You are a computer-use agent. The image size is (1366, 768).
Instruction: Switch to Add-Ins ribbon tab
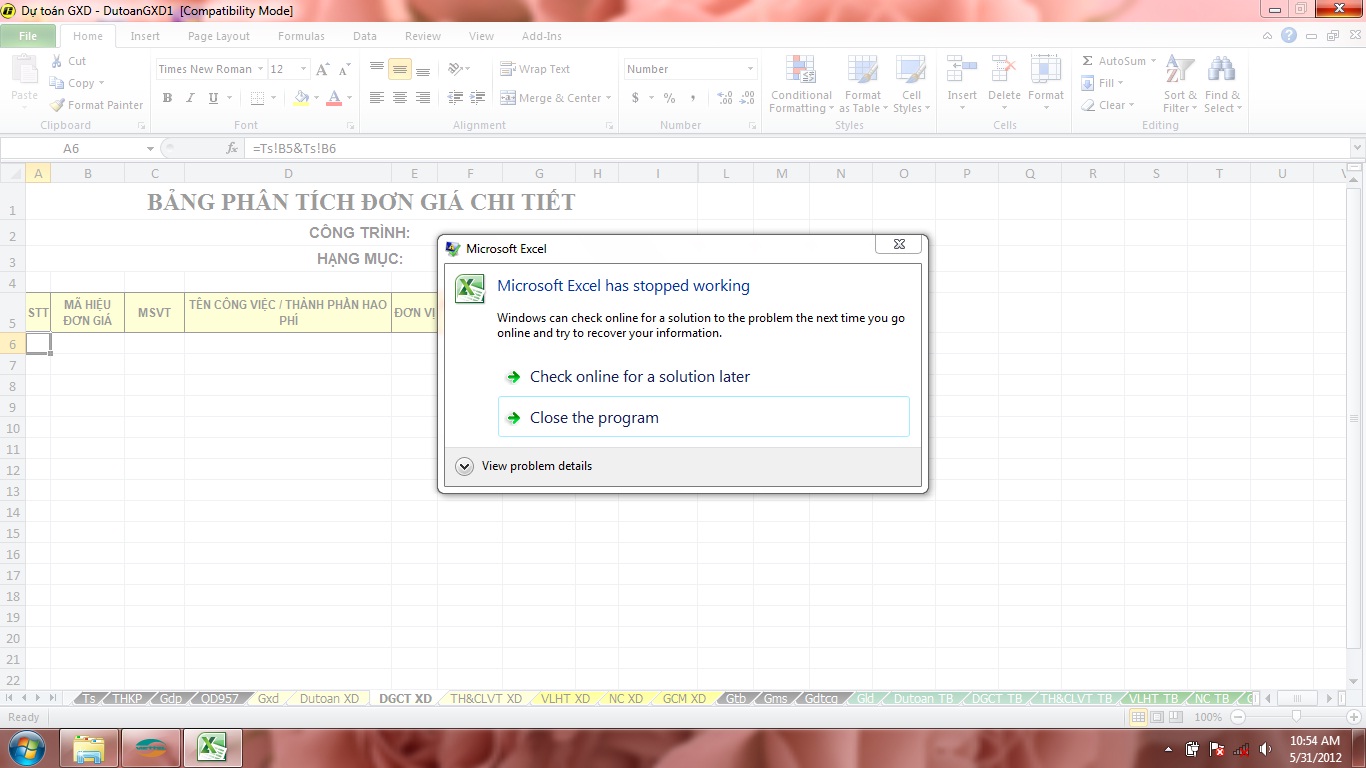click(542, 36)
